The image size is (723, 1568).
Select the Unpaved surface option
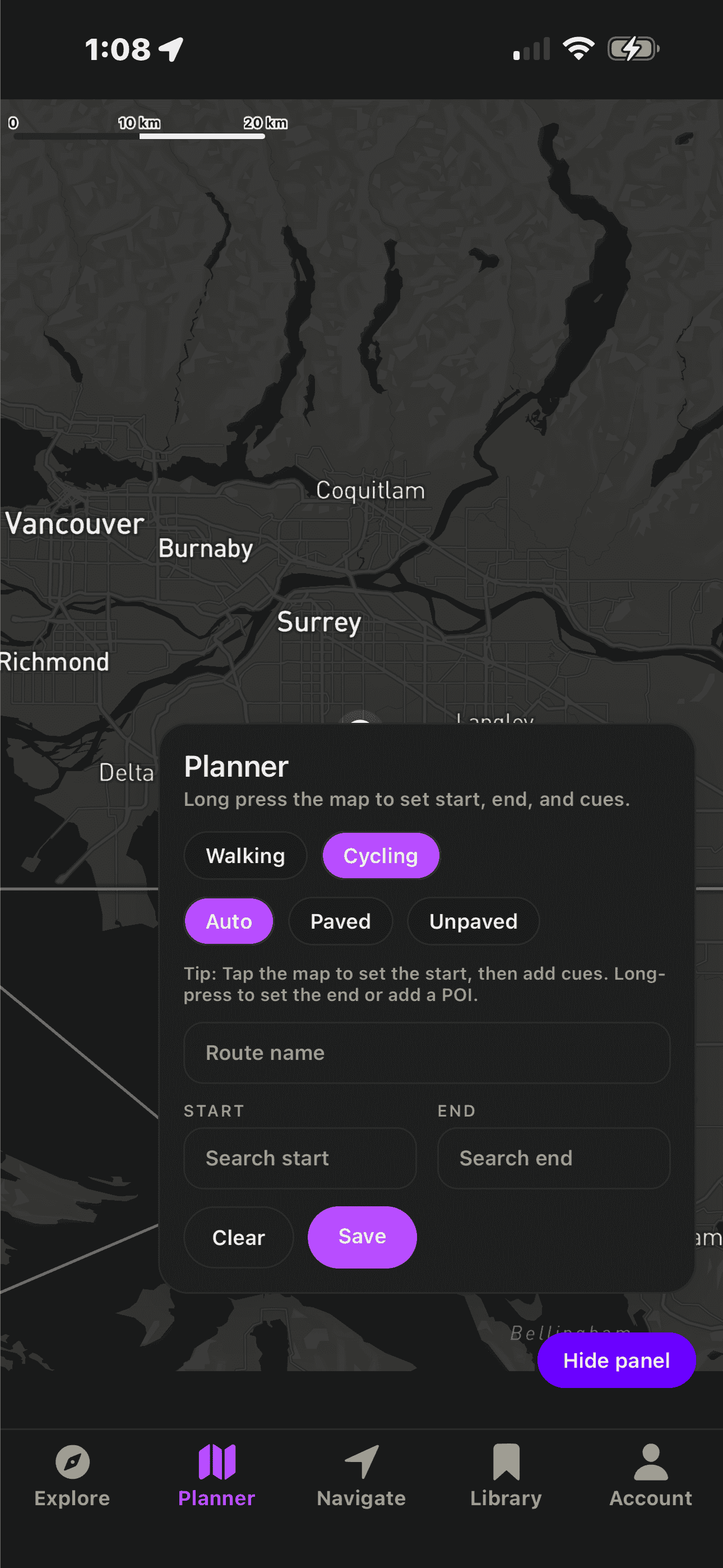pos(473,921)
